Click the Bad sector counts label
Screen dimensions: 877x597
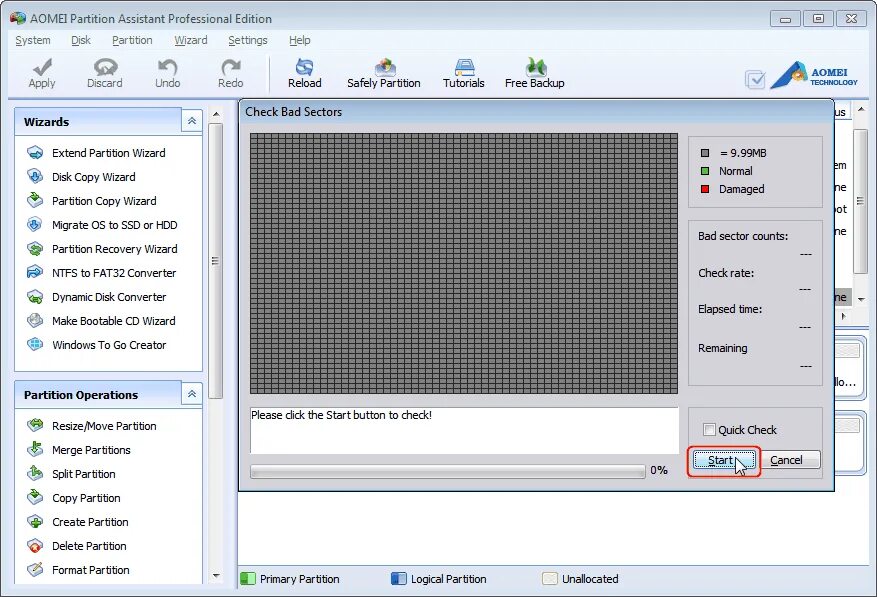[743, 236]
